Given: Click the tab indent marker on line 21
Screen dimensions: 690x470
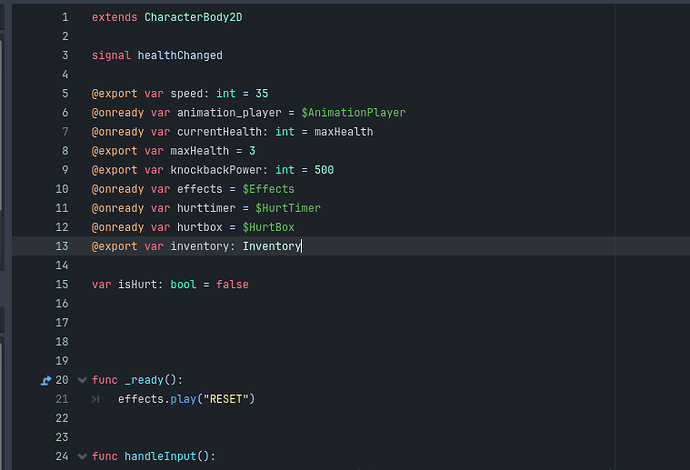Looking at the screenshot, I should click(x=96, y=399).
